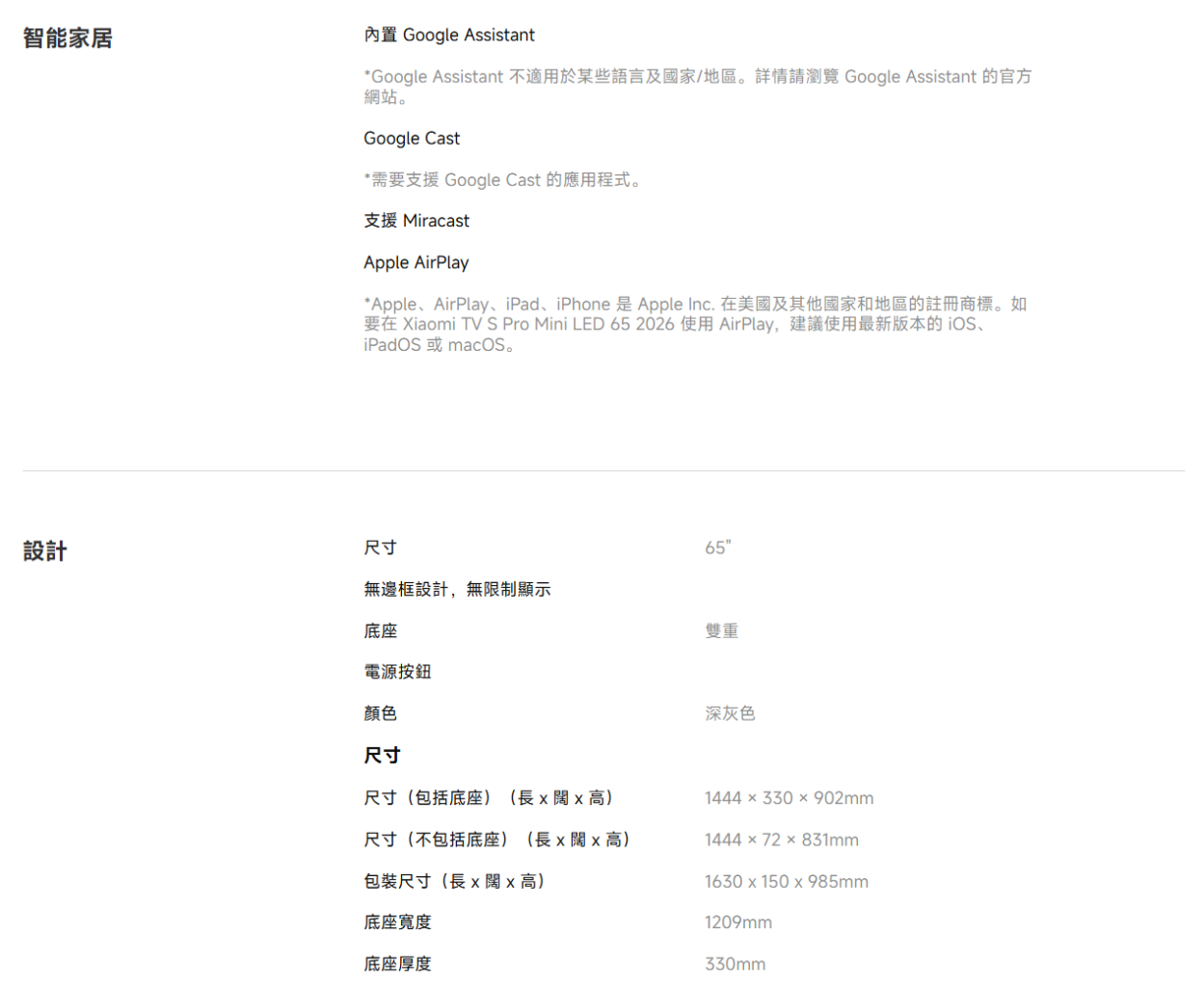Click the 65" size value

tap(718, 548)
